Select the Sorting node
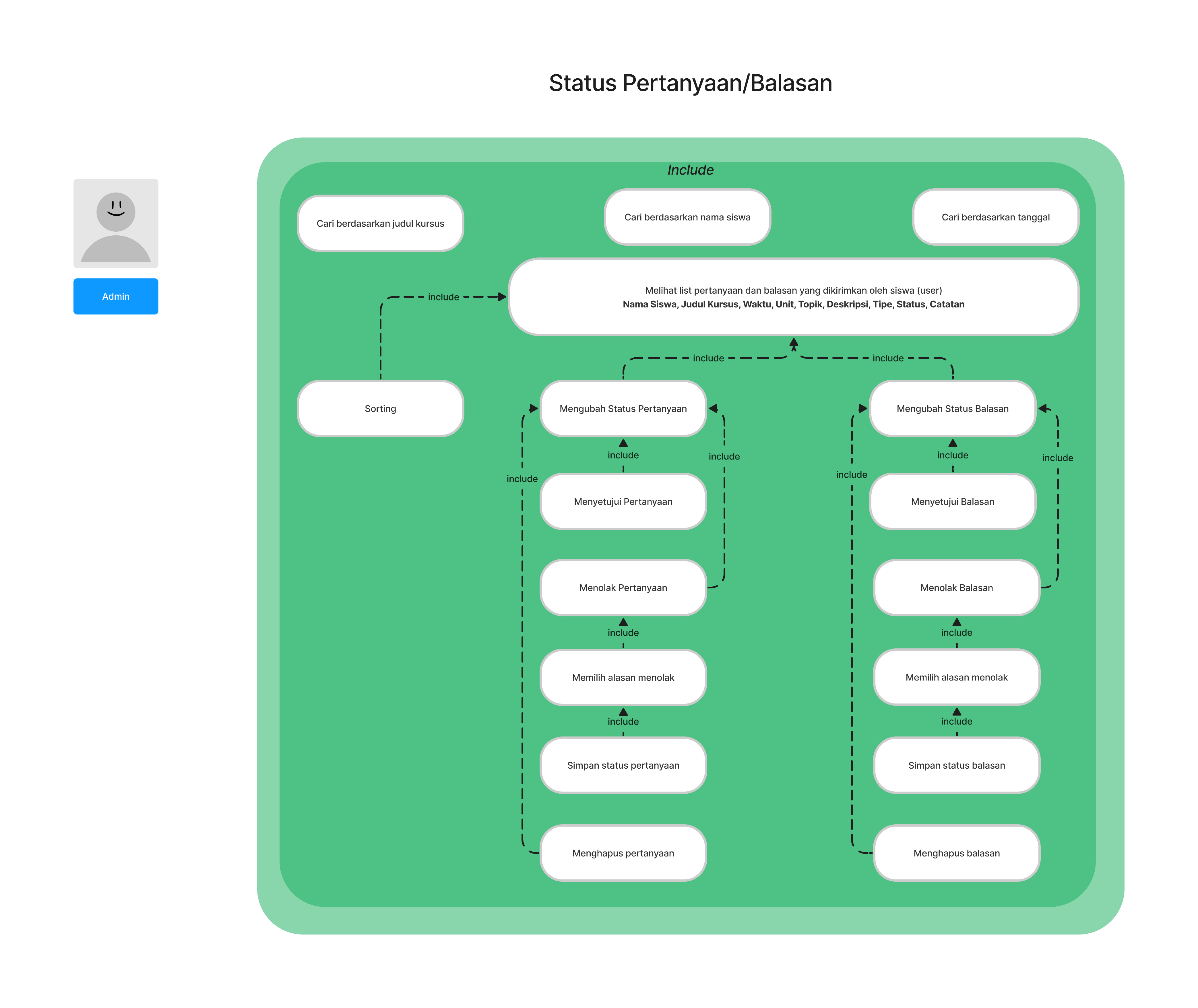1198x1008 pixels. [x=380, y=409]
